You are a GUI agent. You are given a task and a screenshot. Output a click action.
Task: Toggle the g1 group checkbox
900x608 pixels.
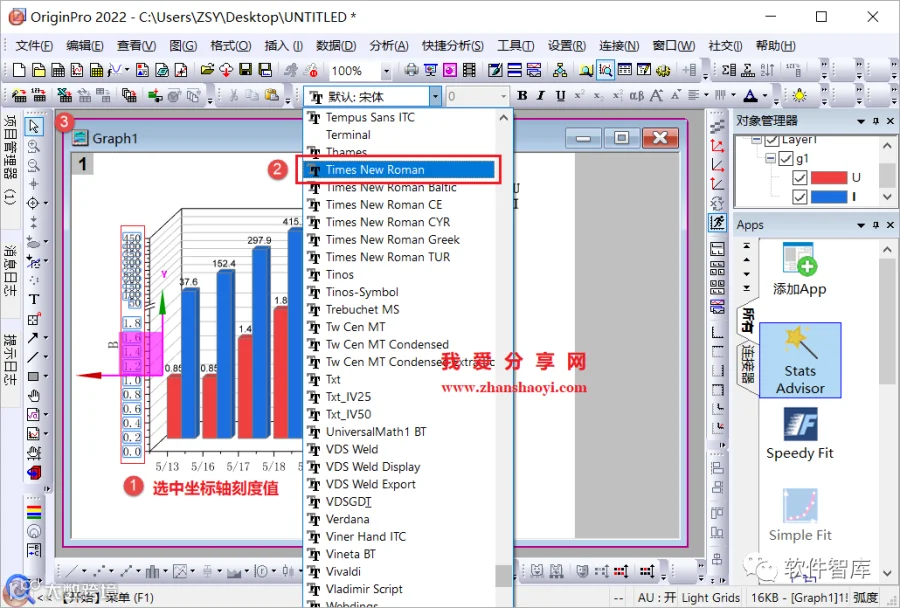[x=786, y=158]
